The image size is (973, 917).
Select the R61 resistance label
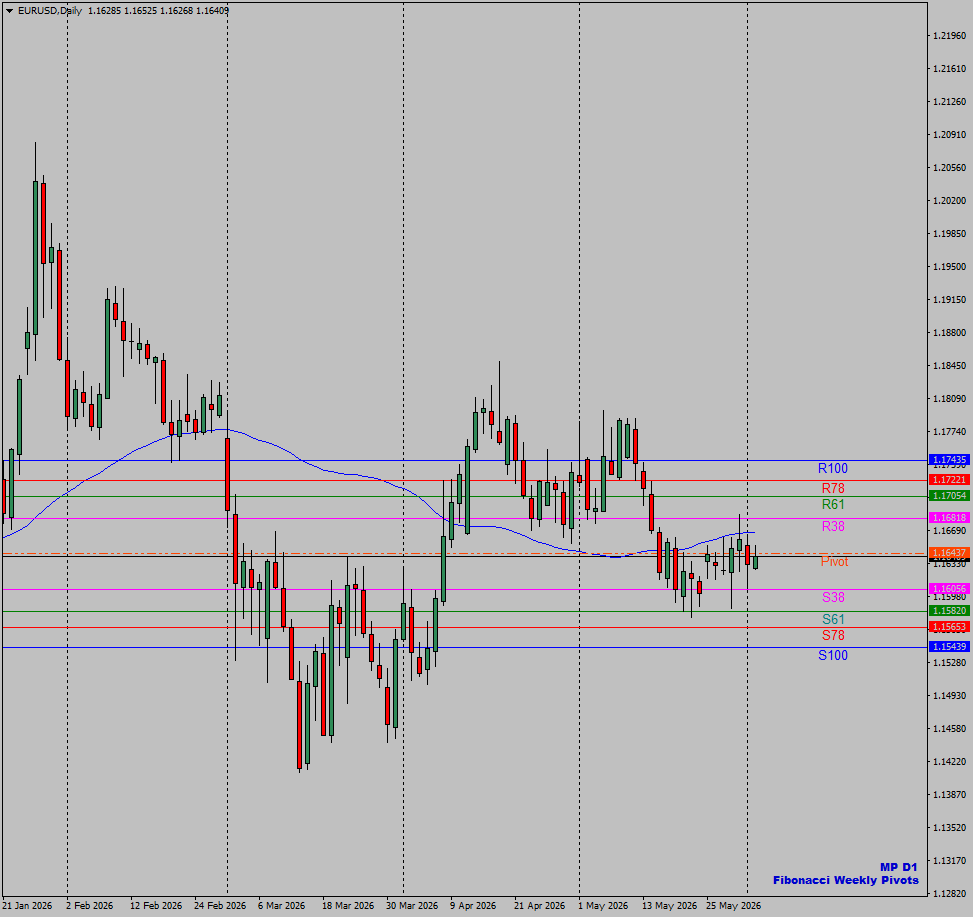(833, 504)
